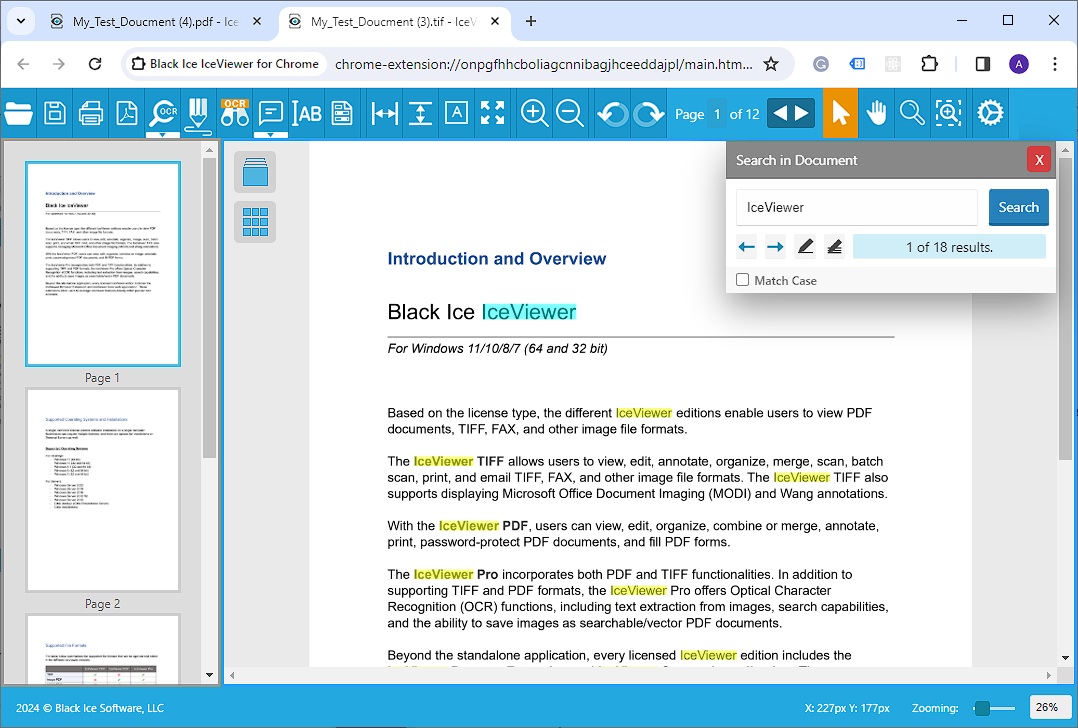Screen dimensions: 1078x728
Task: Open the search magnifier tool
Action: [912, 113]
